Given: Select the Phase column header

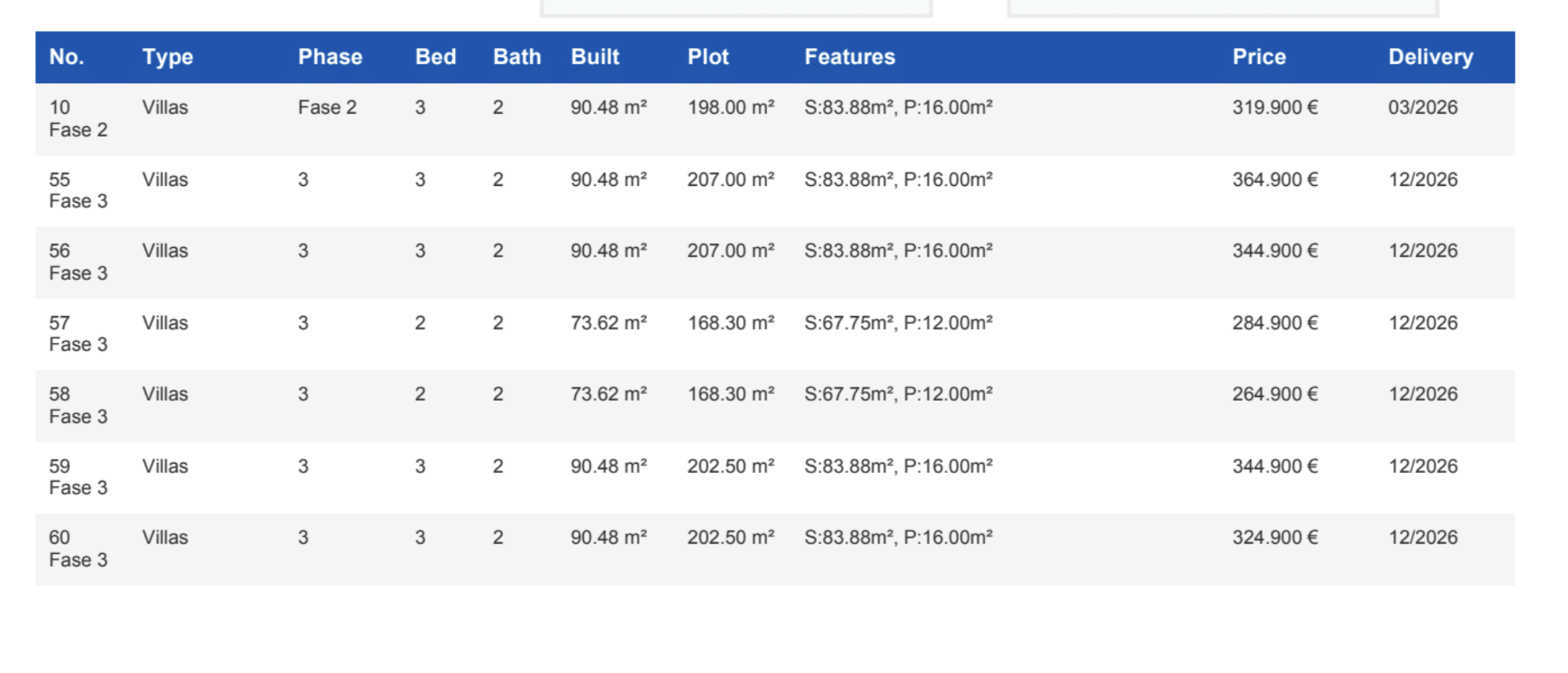Looking at the screenshot, I should click(330, 57).
